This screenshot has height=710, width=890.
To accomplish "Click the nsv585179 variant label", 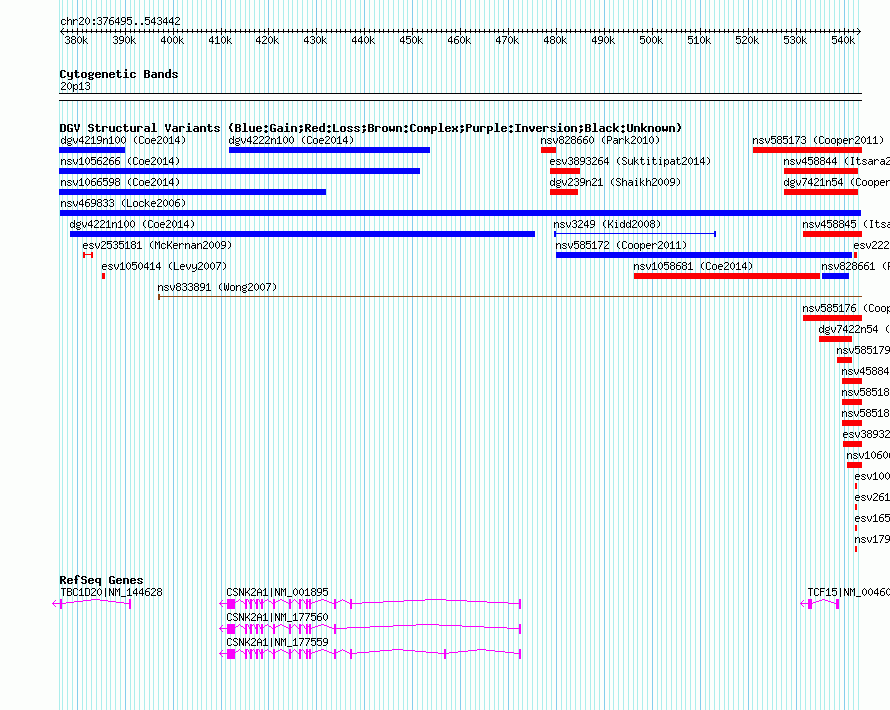I will click(x=863, y=350).
